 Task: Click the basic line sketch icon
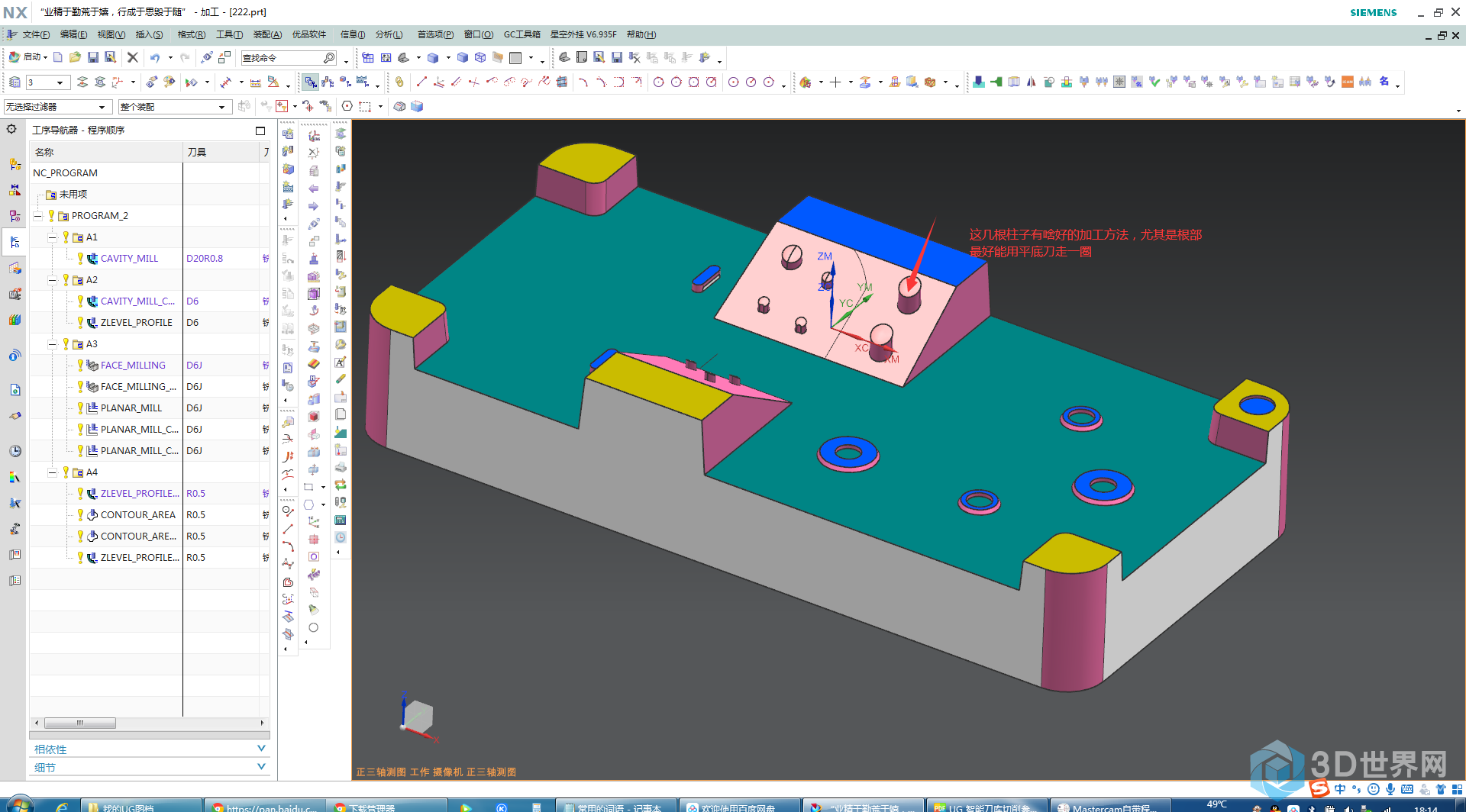coord(421,82)
